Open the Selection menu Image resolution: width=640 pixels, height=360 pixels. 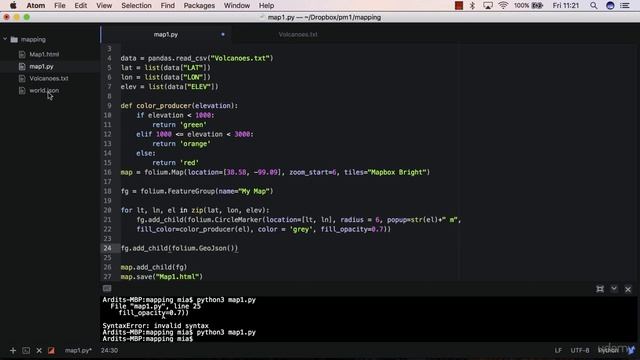point(136,5)
